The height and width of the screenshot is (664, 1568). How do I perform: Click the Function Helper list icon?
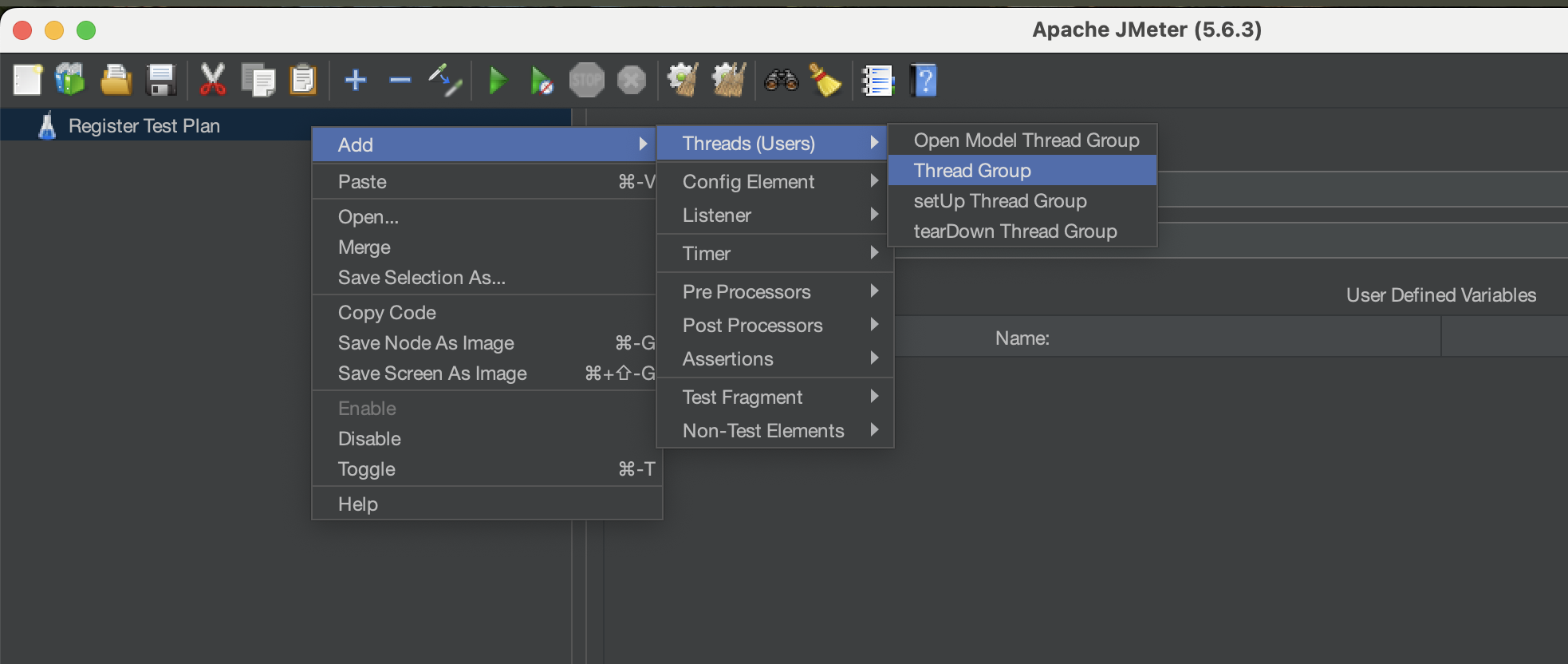(x=877, y=81)
